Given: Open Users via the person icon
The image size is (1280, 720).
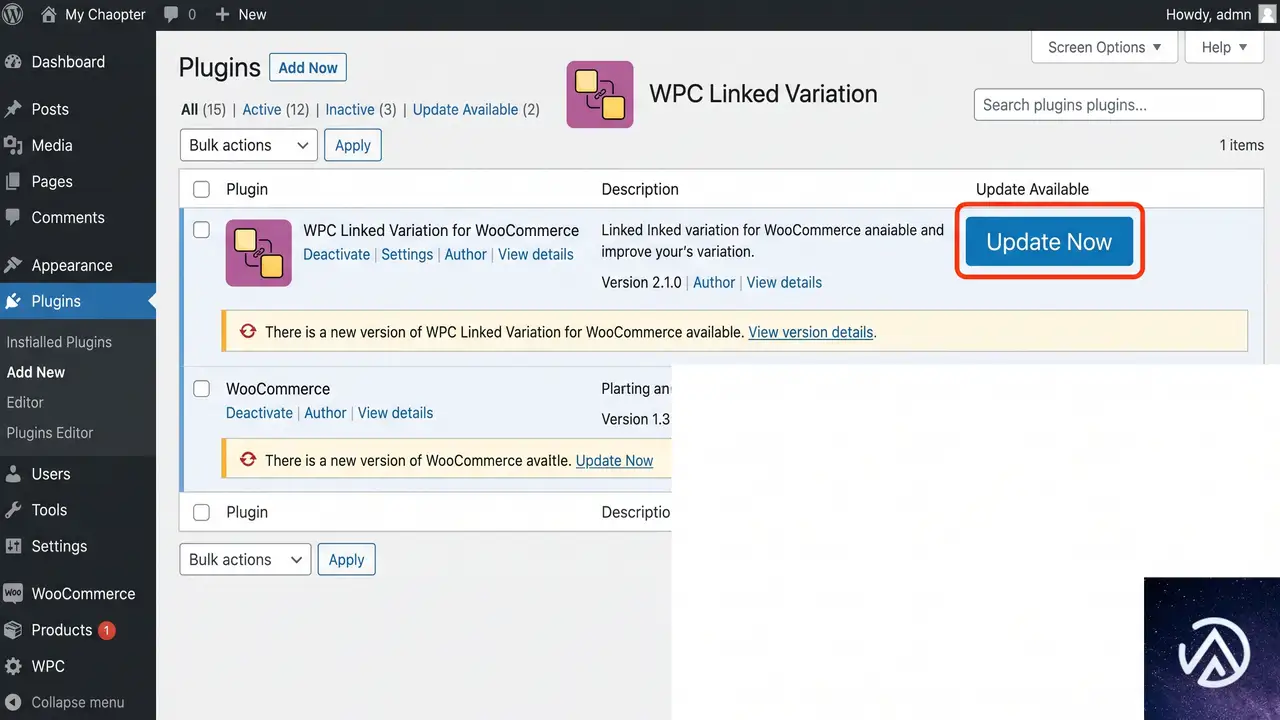Looking at the screenshot, I should tap(13, 474).
